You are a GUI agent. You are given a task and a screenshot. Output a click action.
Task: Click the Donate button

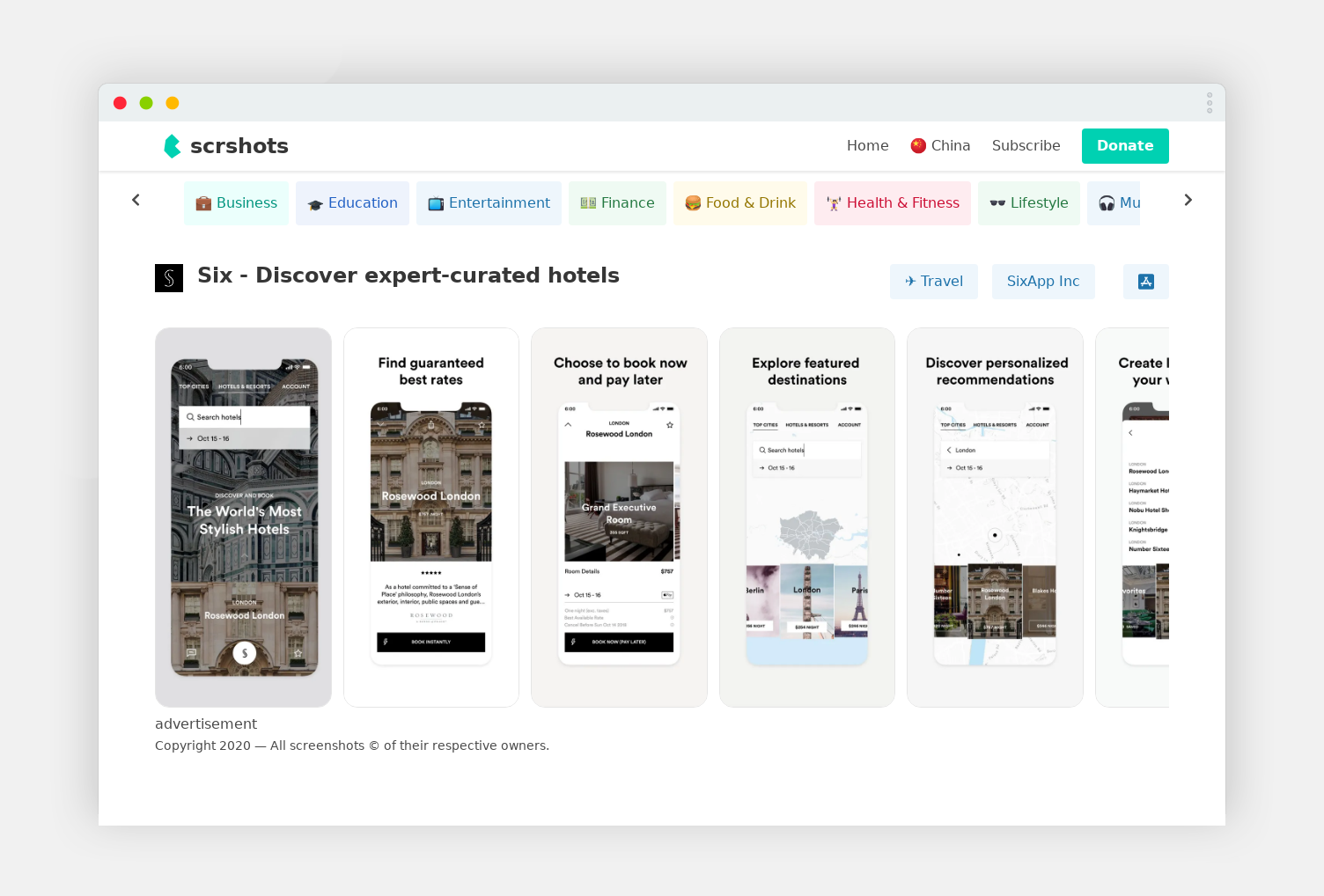coord(1125,146)
